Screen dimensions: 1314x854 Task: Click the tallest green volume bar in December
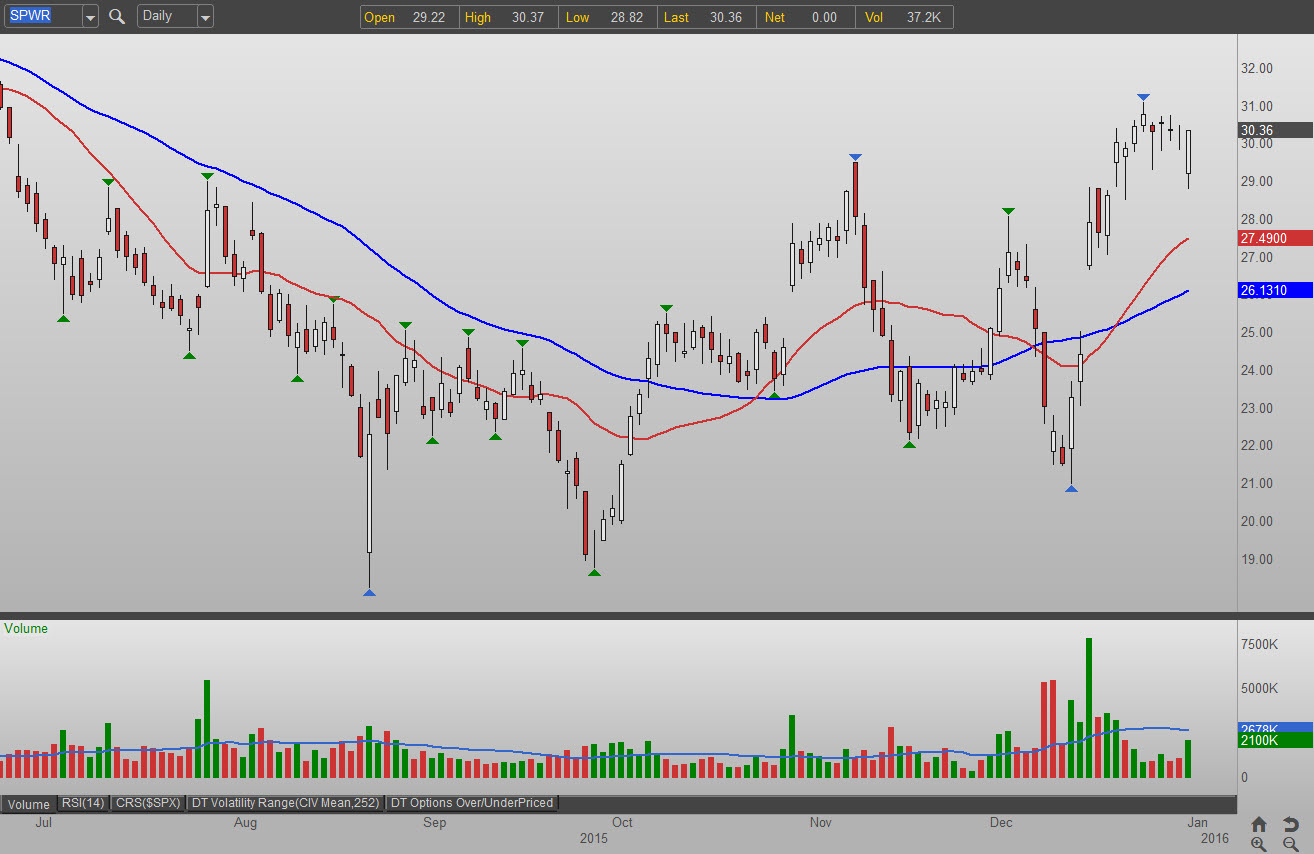[1089, 708]
